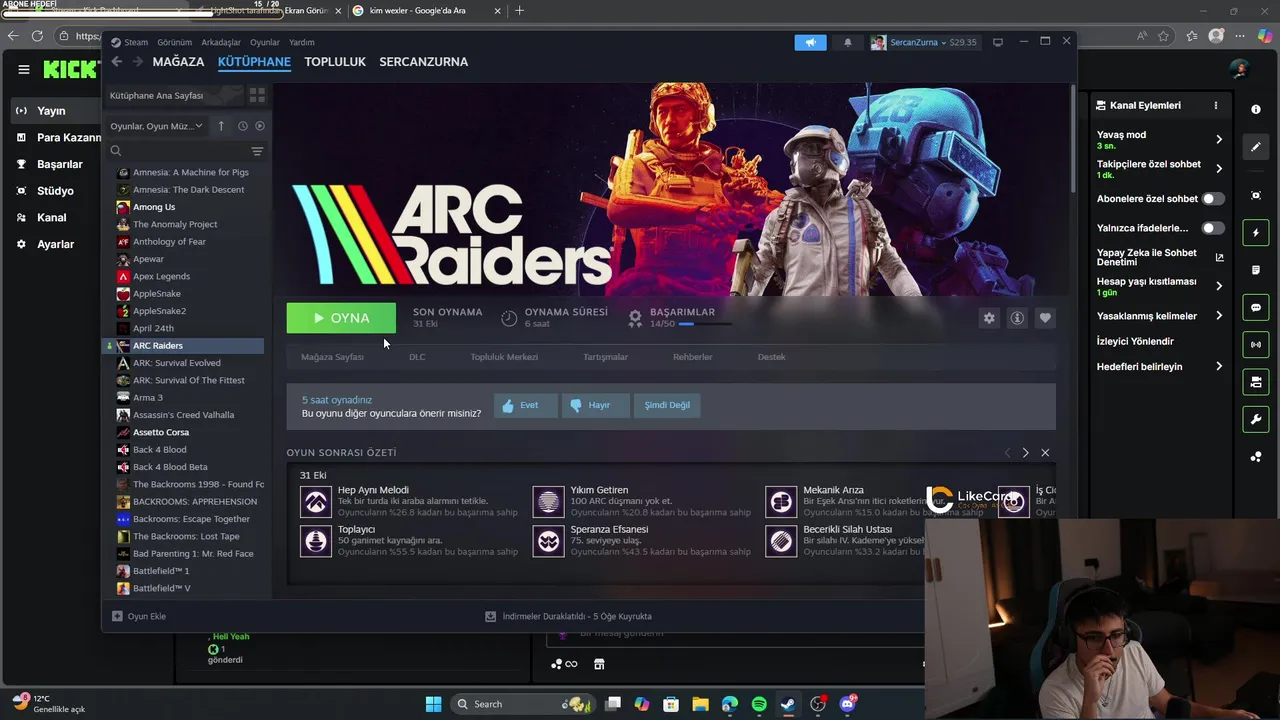Close the Oyun Sonrası Özeti section
This screenshot has height=720, width=1280.
1045,453
